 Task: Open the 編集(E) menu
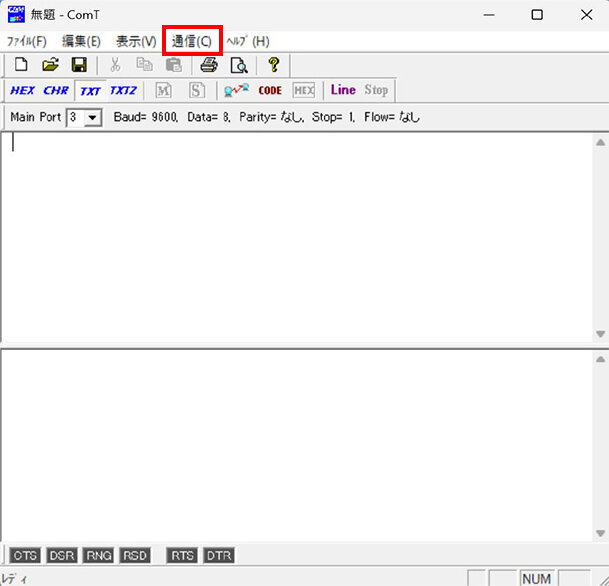click(x=81, y=41)
